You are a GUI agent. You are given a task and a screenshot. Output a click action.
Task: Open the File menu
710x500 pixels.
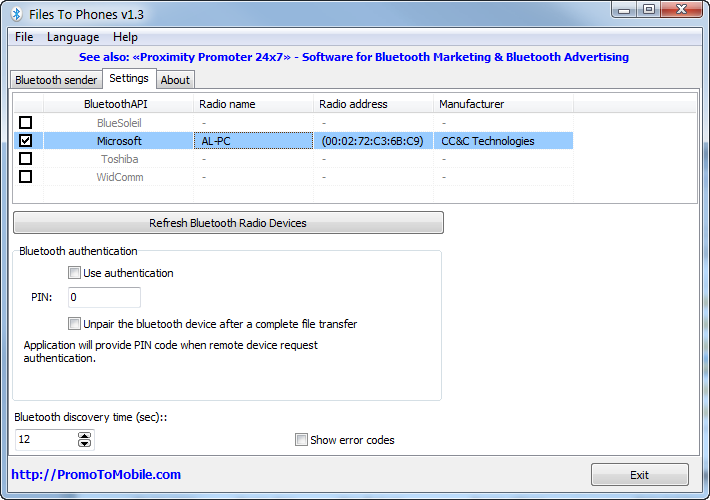point(24,37)
